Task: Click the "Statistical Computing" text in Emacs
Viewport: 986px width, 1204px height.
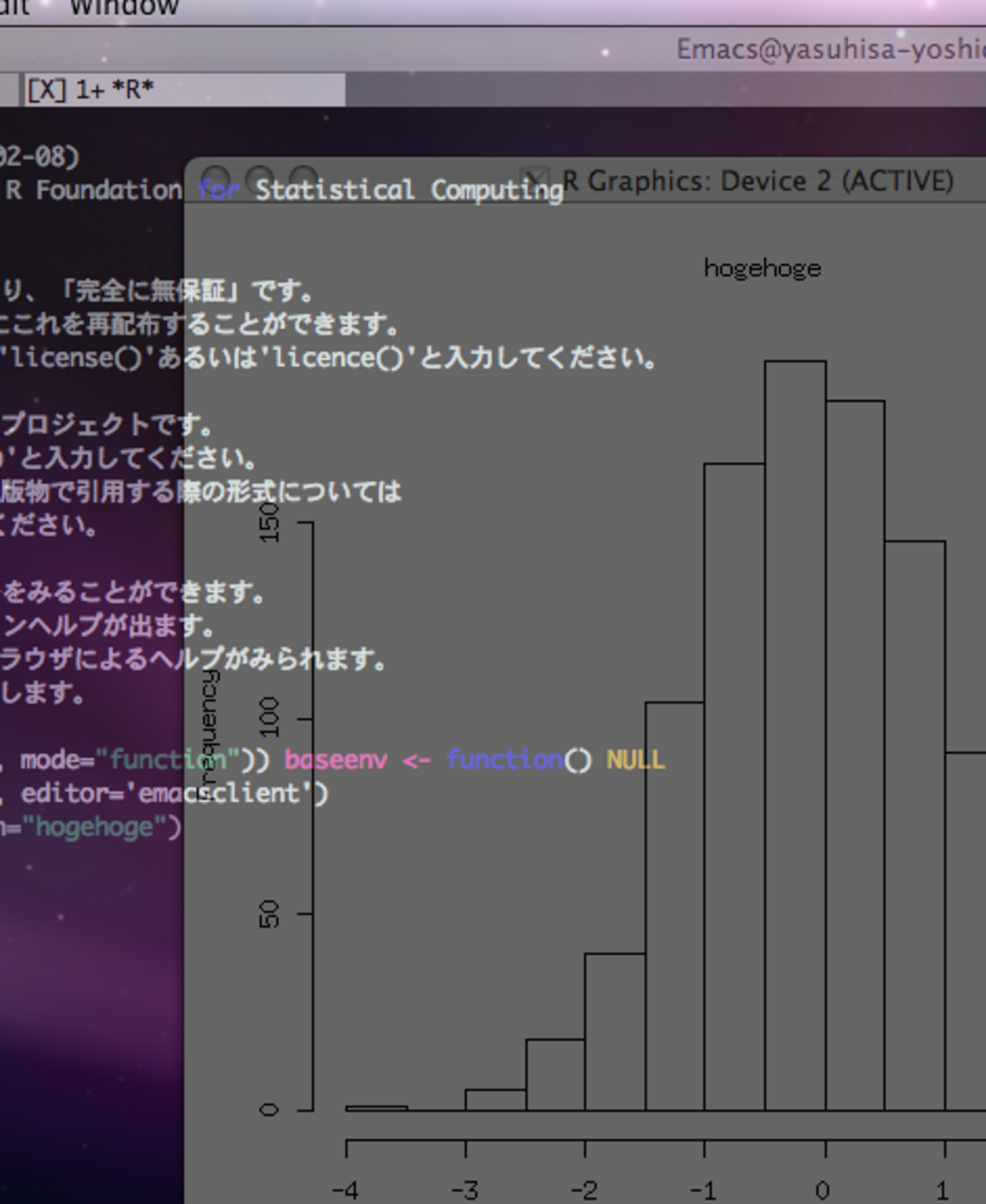Action: point(410,190)
